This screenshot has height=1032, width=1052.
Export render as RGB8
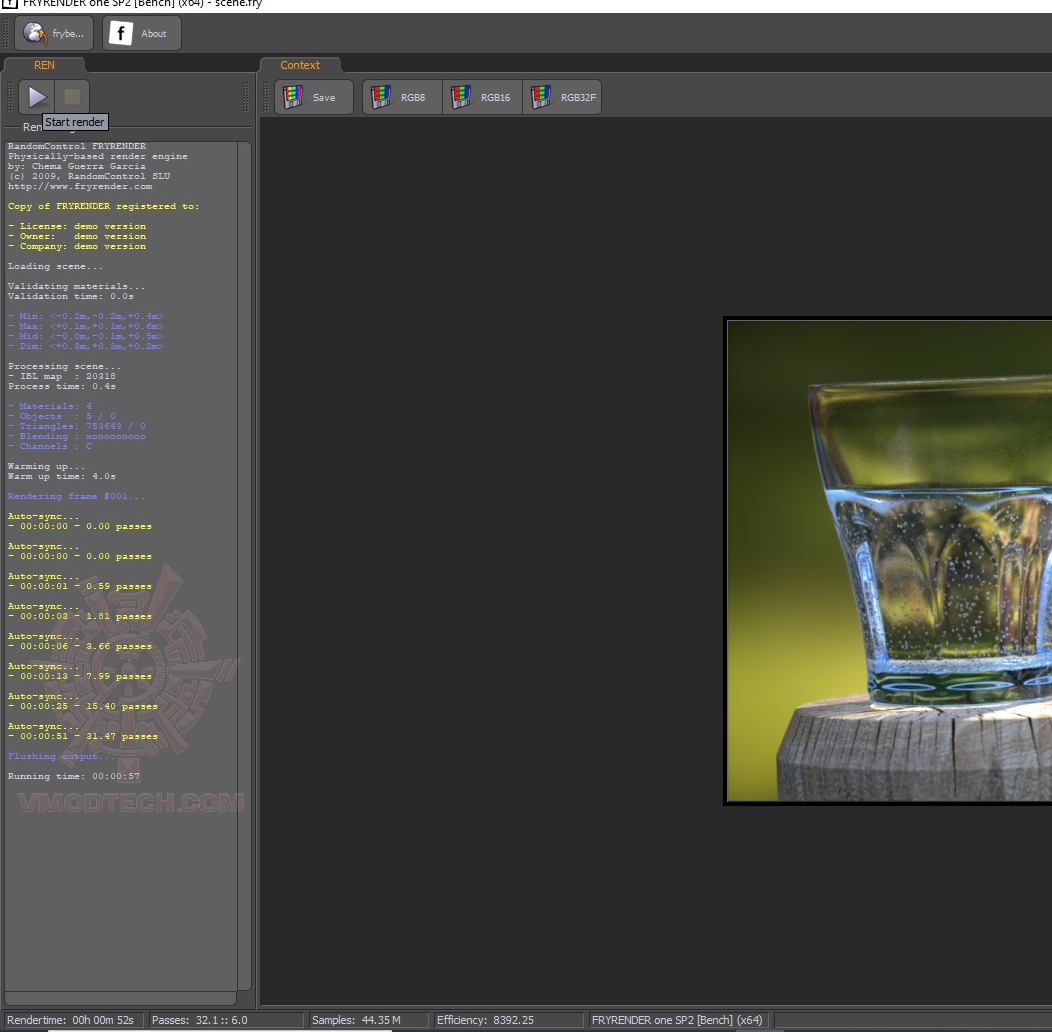(x=403, y=97)
